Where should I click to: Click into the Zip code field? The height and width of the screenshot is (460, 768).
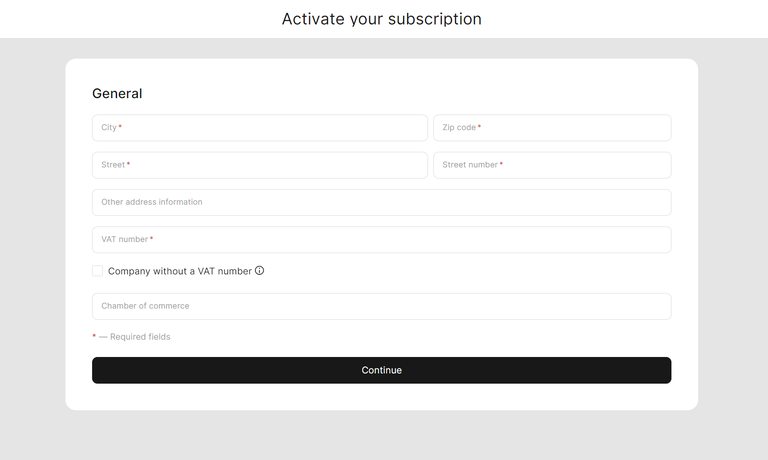point(552,128)
